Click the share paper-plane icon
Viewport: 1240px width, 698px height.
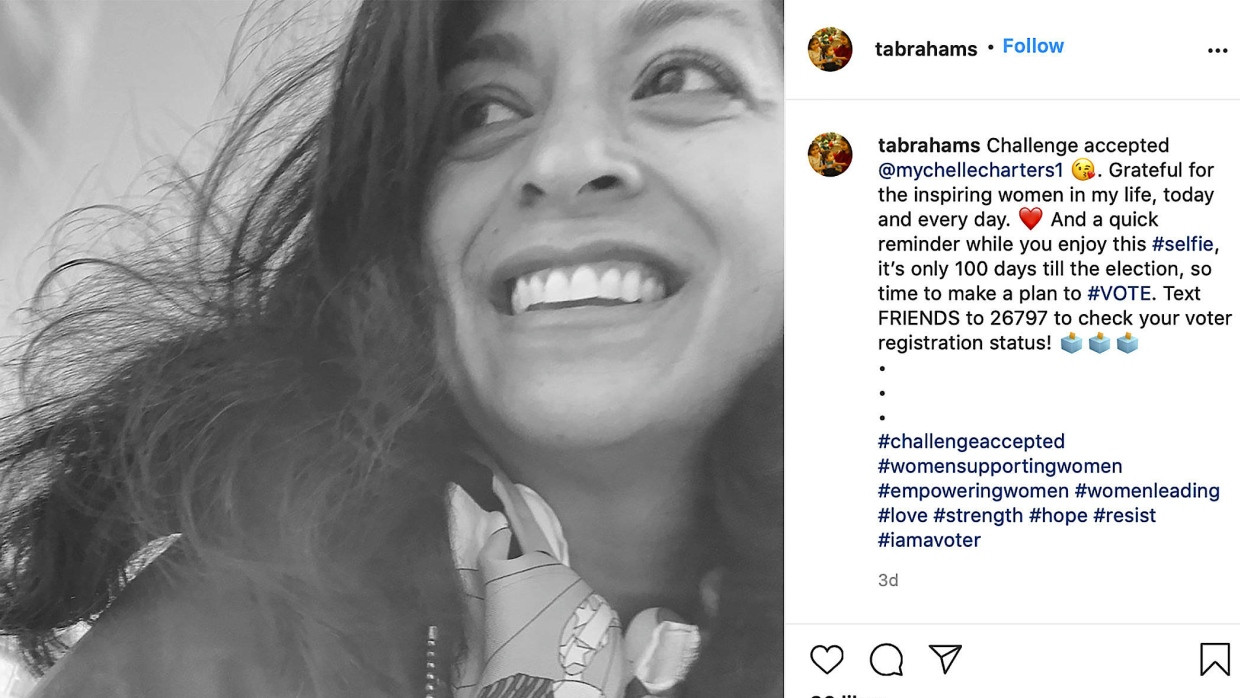(x=945, y=659)
